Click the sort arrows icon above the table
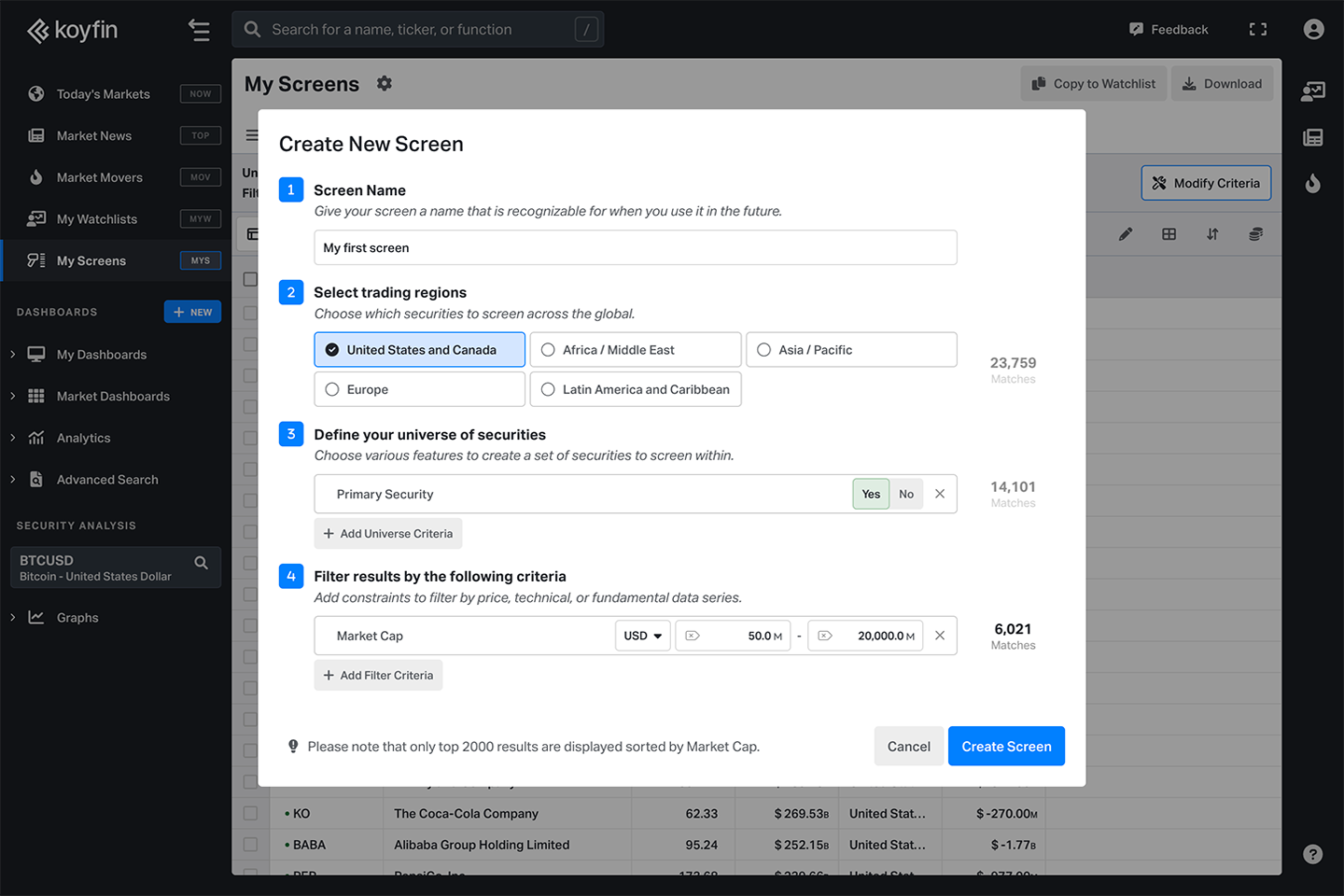Image resolution: width=1344 pixels, height=896 pixels. point(1212,234)
